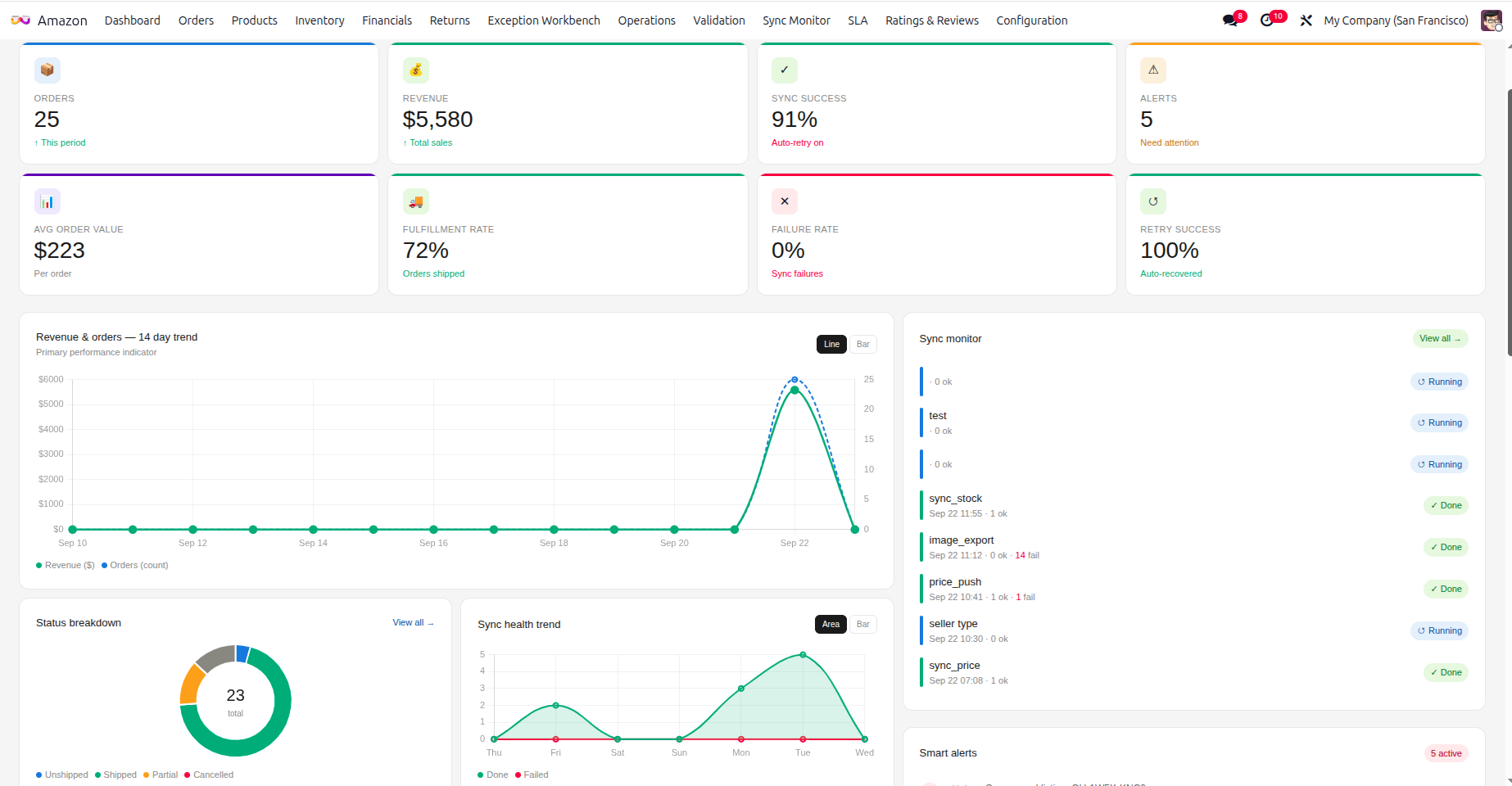The width and height of the screenshot is (1512, 786).
Task: Click the debug tools wrench icon
Action: pos(1306,20)
